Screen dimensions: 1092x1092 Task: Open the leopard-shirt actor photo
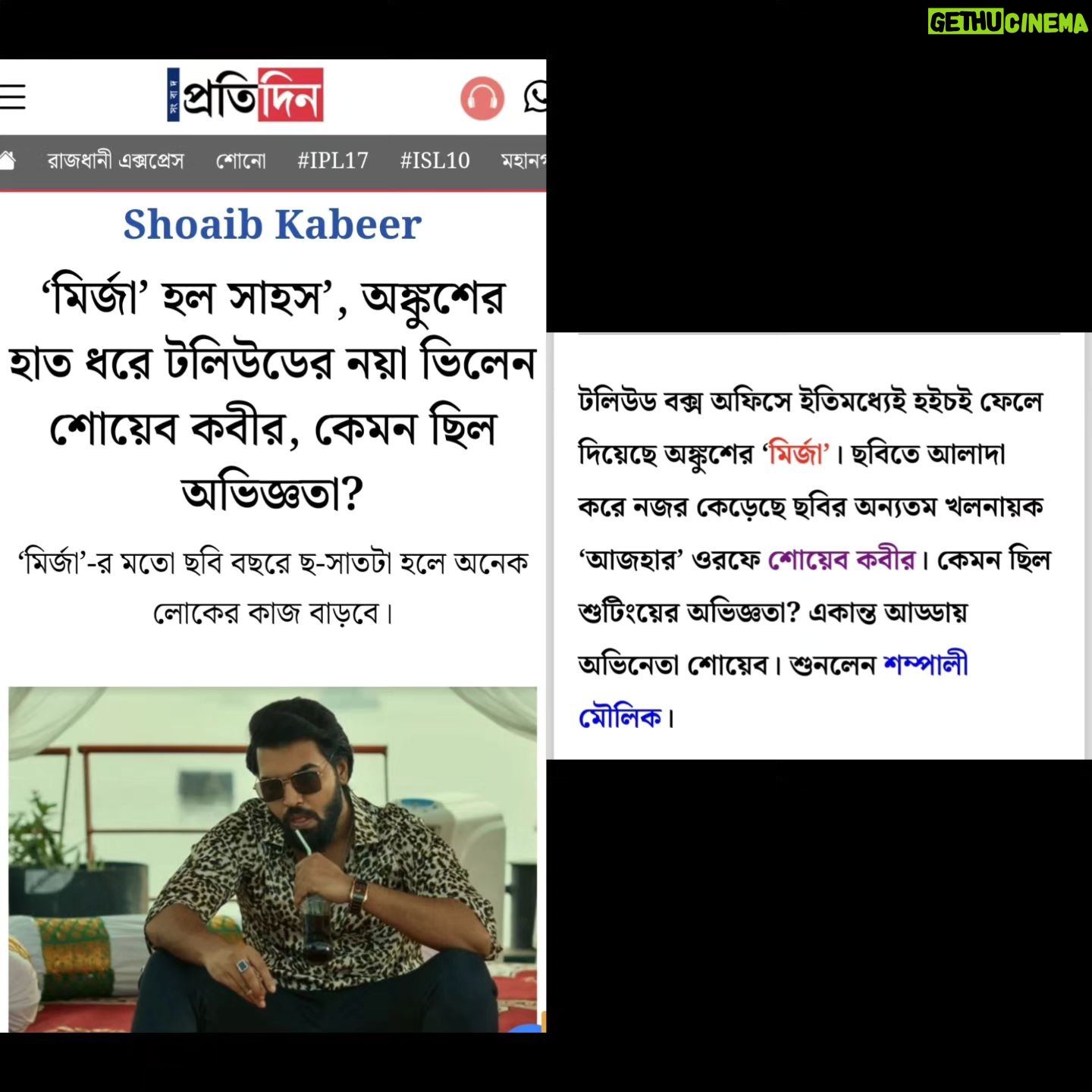(x=272, y=859)
